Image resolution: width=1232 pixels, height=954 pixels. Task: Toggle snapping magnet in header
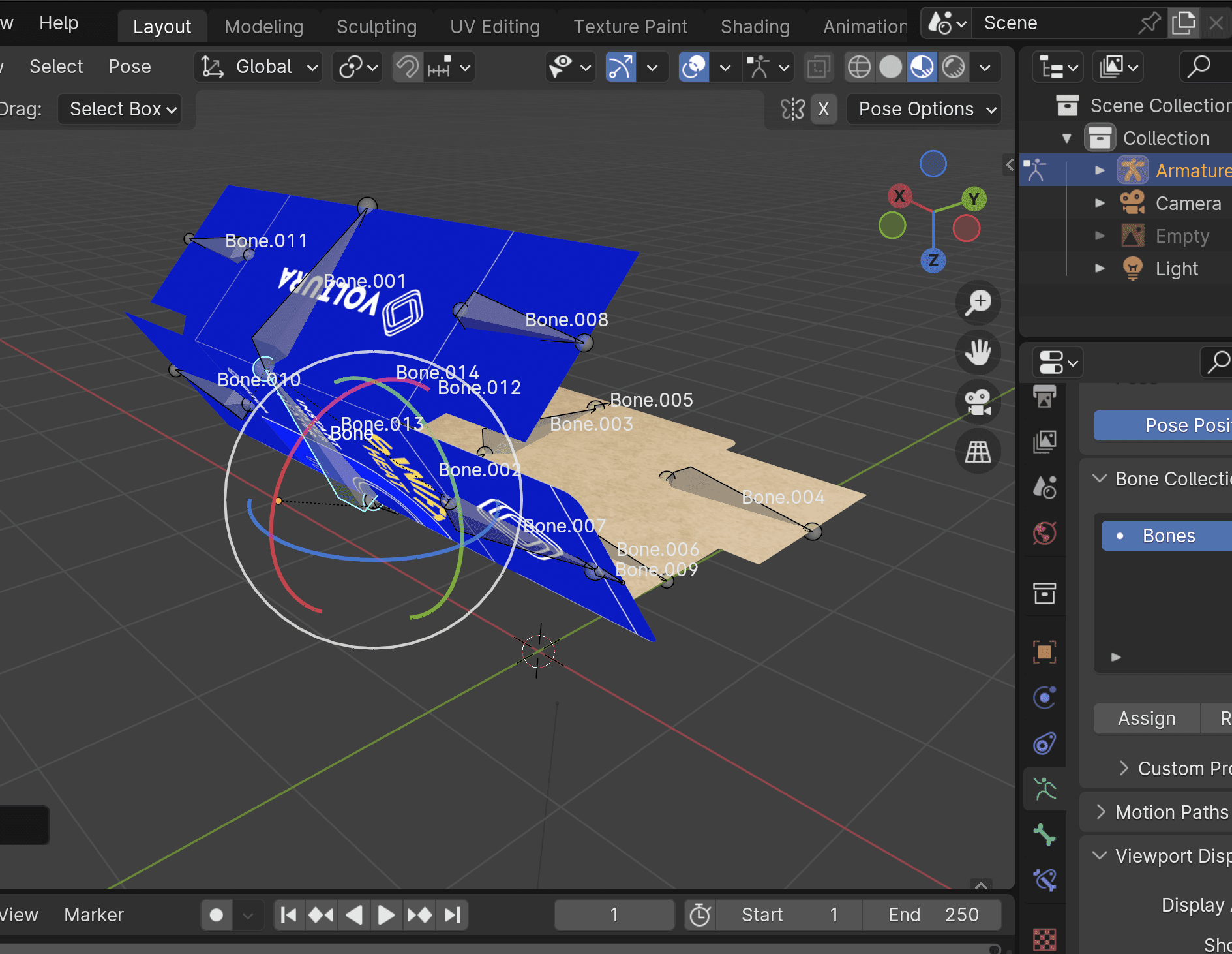(x=408, y=67)
